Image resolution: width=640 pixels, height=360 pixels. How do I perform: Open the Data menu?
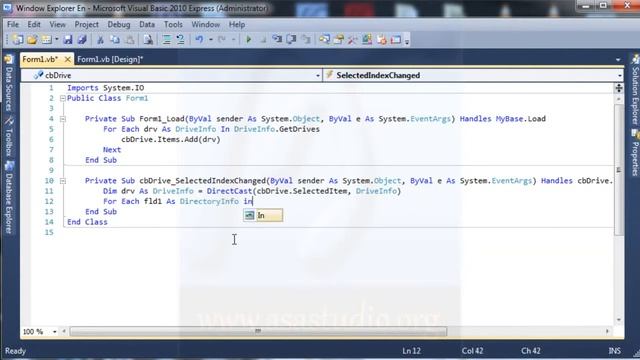tap(147, 24)
